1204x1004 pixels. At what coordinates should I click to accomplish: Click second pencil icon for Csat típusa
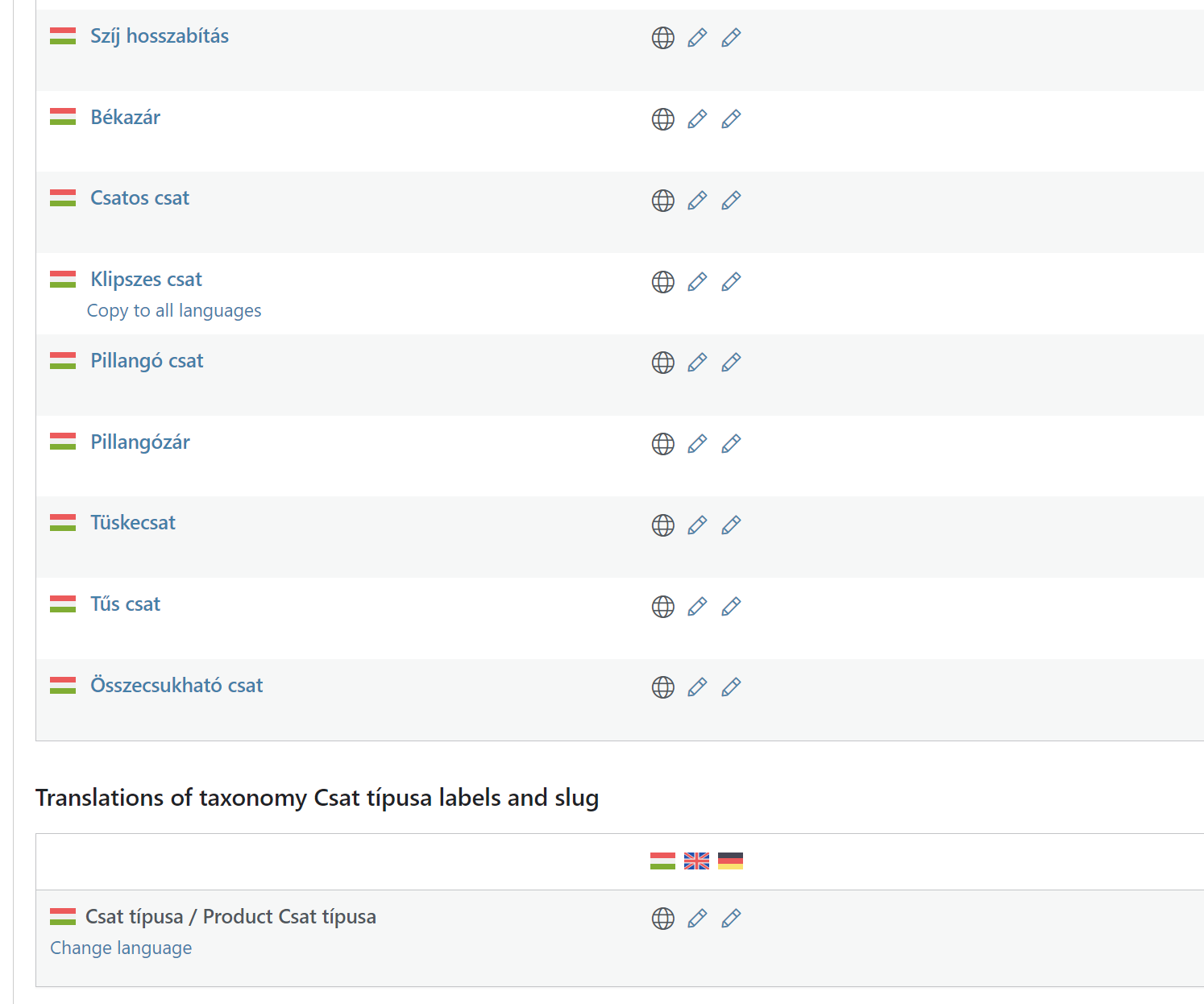[731, 919]
